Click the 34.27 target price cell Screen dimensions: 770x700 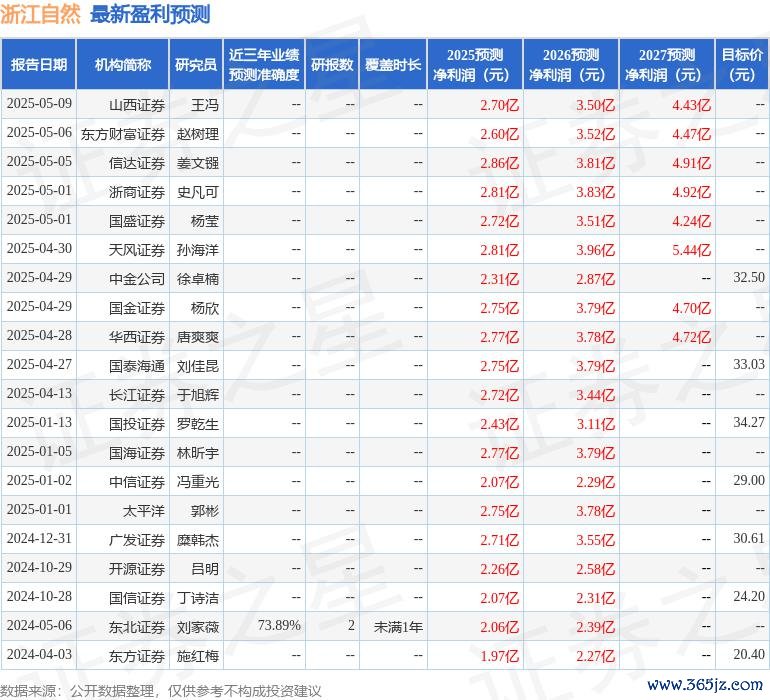(748, 423)
